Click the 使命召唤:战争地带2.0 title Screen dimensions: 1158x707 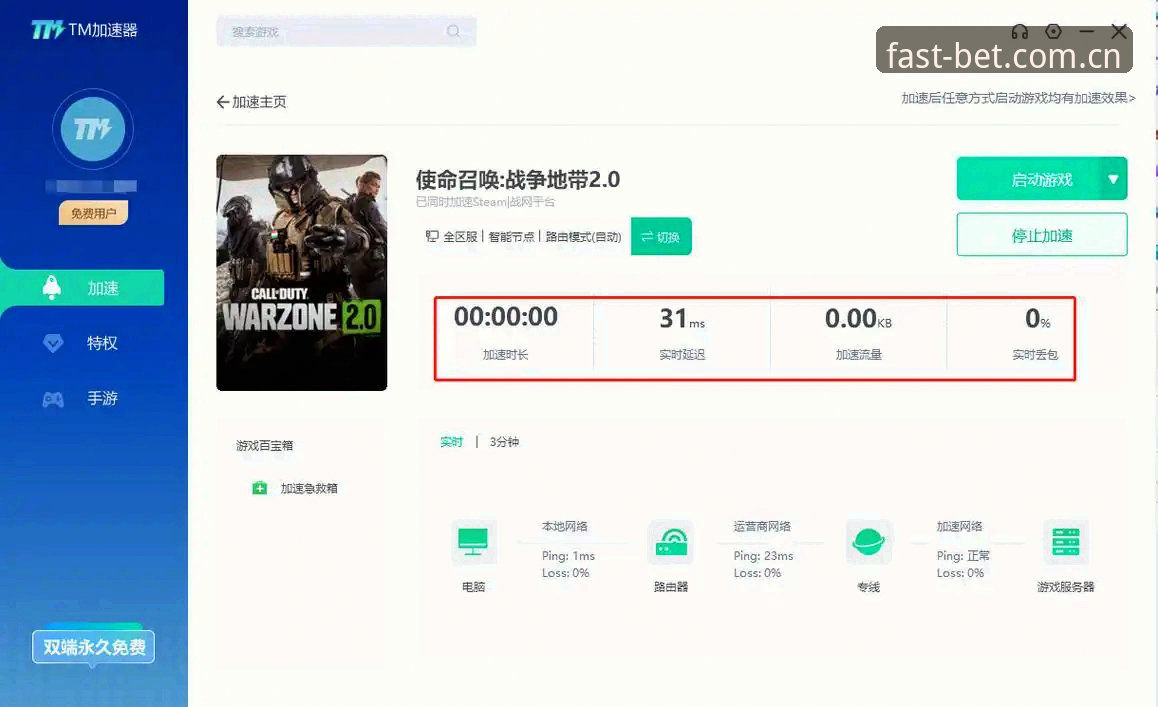click(518, 180)
